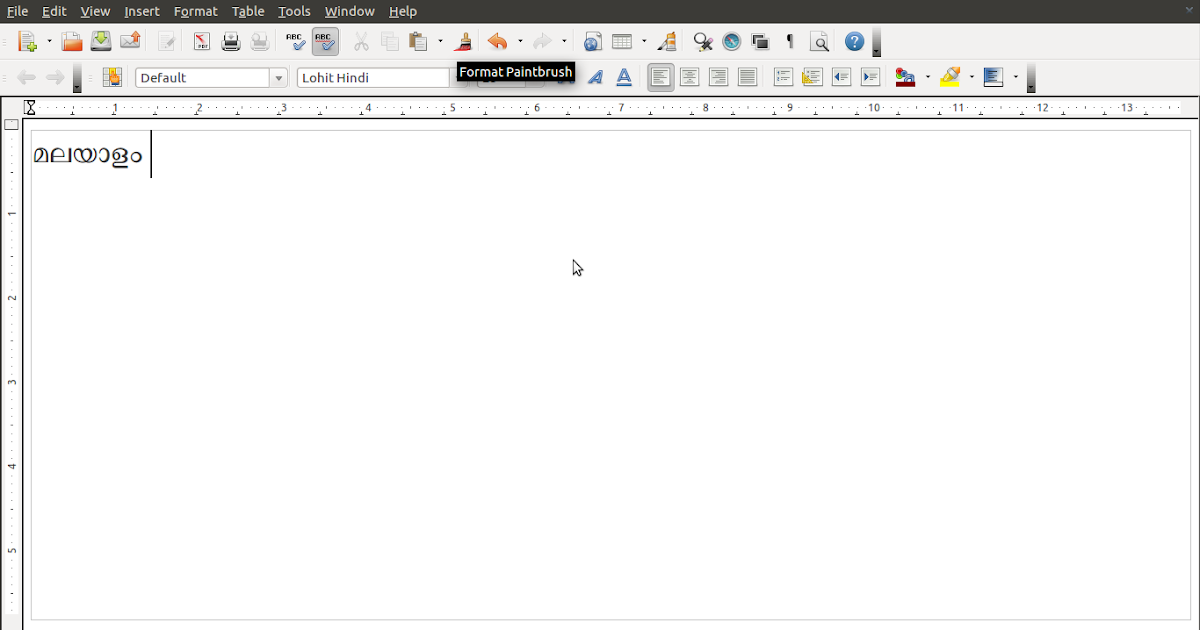Click the Edit File icon
Image resolution: width=1200 pixels, height=630 pixels.
pyautogui.click(x=166, y=42)
